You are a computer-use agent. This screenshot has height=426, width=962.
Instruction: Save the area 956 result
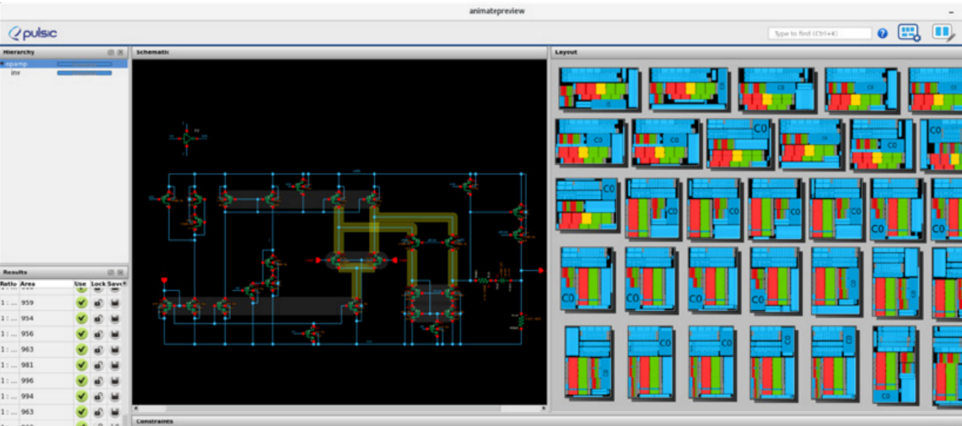click(x=114, y=334)
